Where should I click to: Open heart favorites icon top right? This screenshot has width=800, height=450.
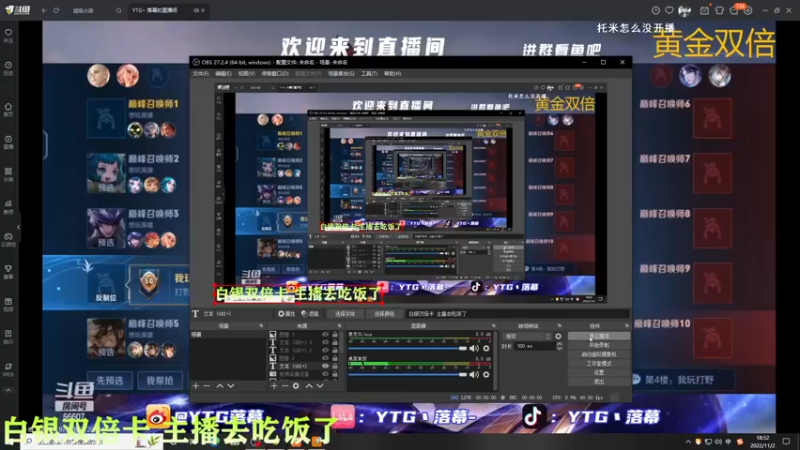click(669, 10)
